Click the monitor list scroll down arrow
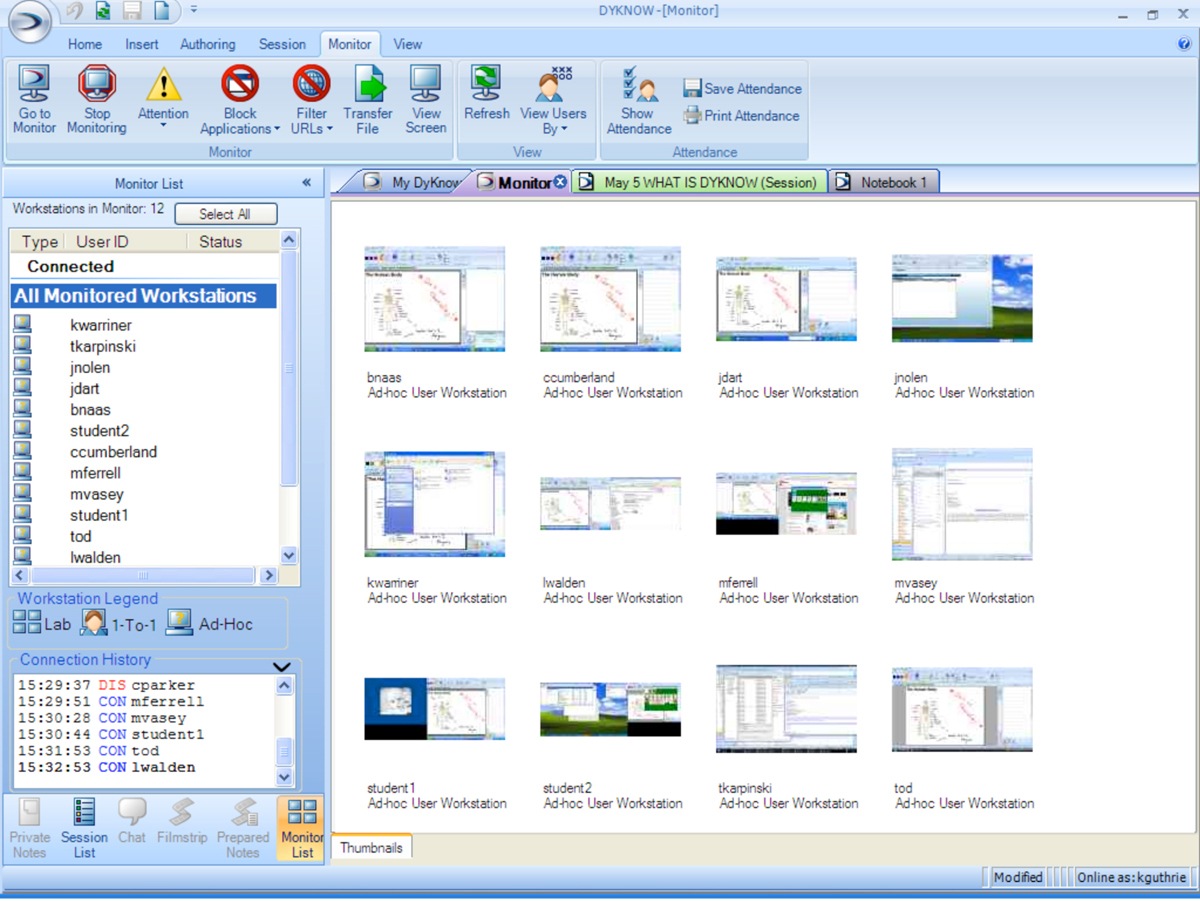The height and width of the screenshot is (901, 1200). [x=289, y=556]
